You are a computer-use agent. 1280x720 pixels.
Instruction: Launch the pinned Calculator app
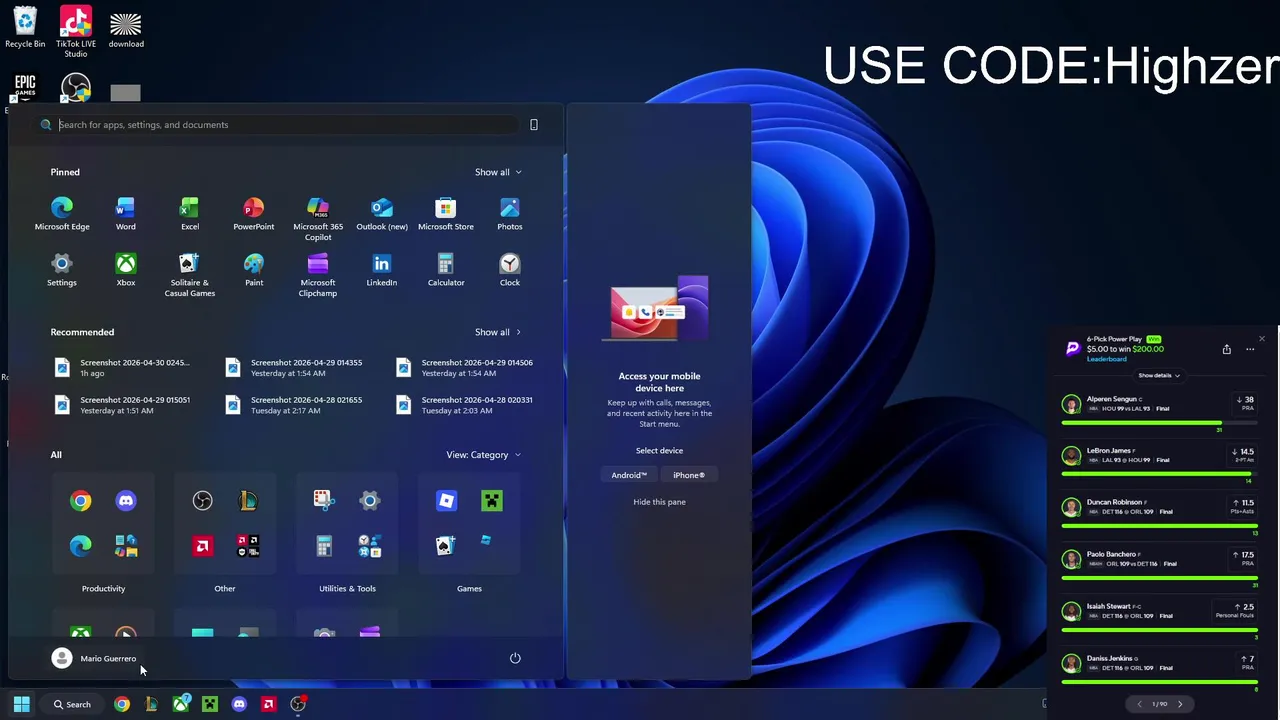pyautogui.click(x=446, y=270)
